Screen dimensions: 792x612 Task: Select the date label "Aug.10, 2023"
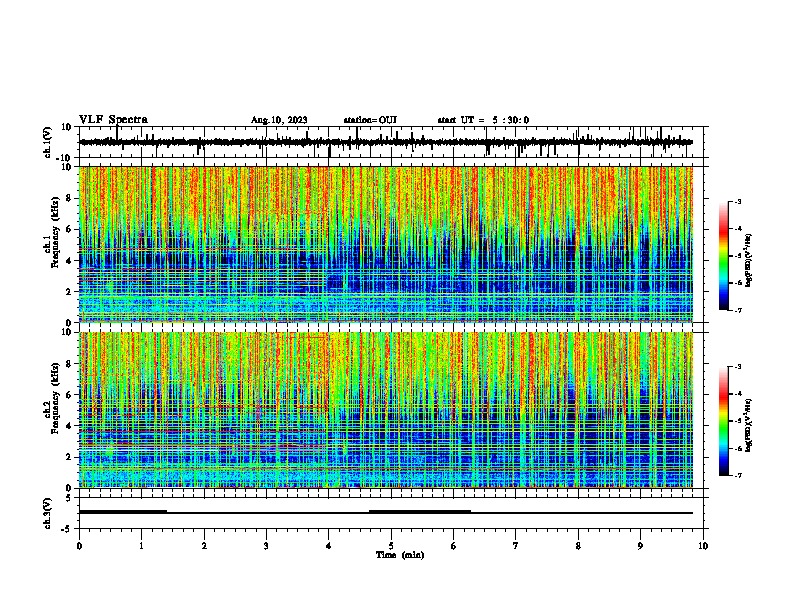(x=279, y=120)
